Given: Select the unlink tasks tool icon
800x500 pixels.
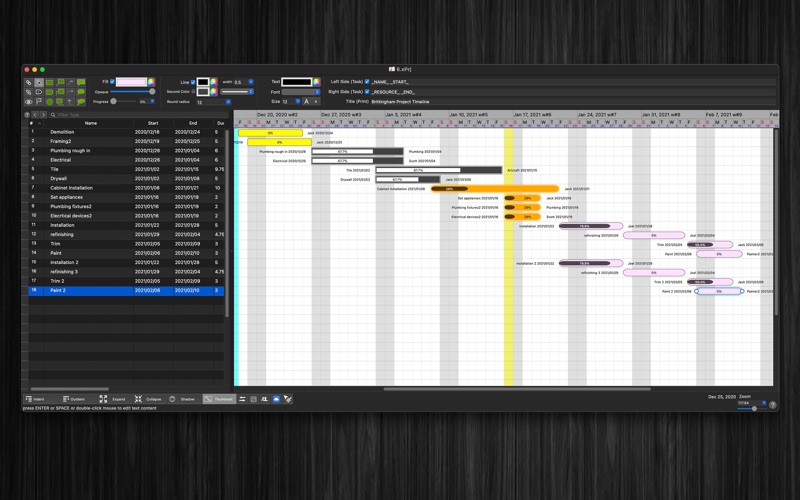Looking at the screenshot, I should point(29,92).
